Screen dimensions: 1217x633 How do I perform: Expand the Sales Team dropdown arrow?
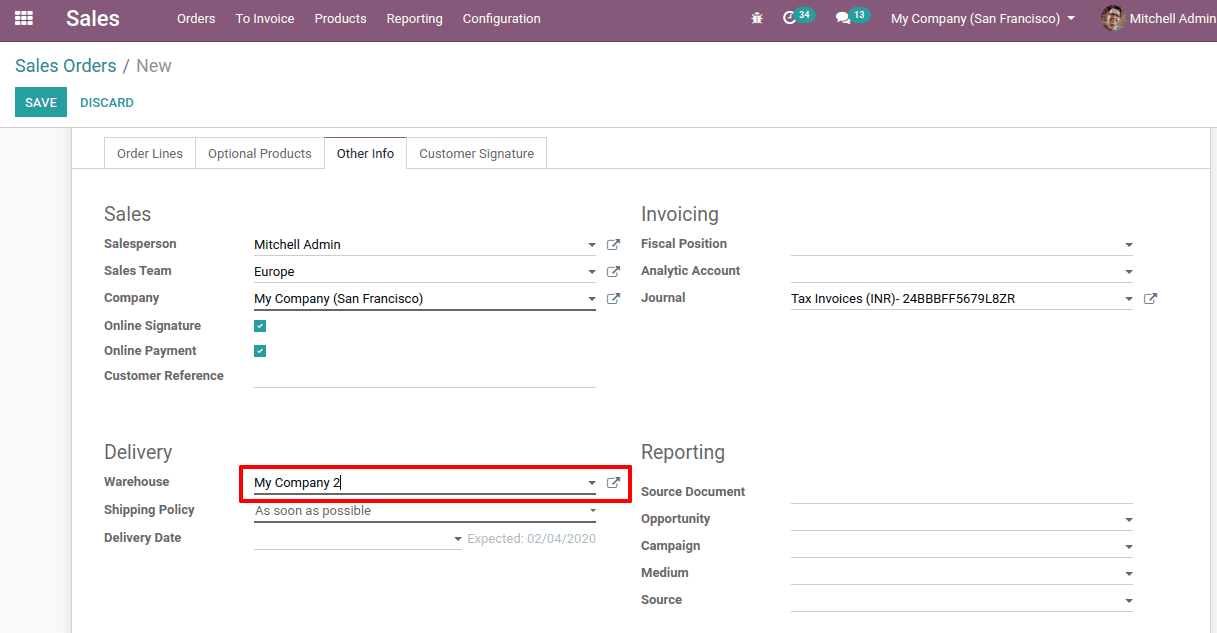(x=591, y=272)
